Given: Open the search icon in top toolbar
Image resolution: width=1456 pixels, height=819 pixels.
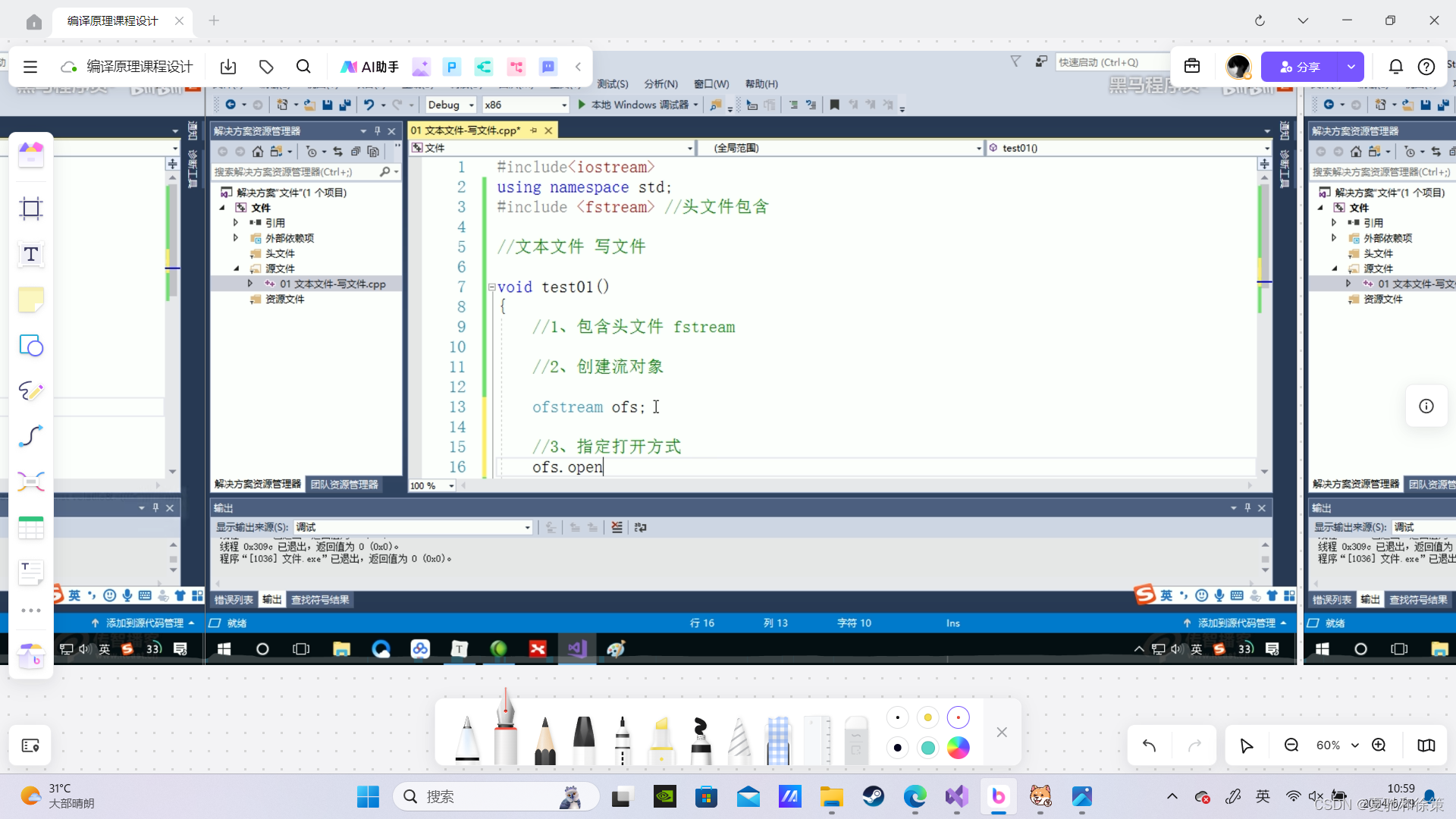Looking at the screenshot, I should coord(303,67).
